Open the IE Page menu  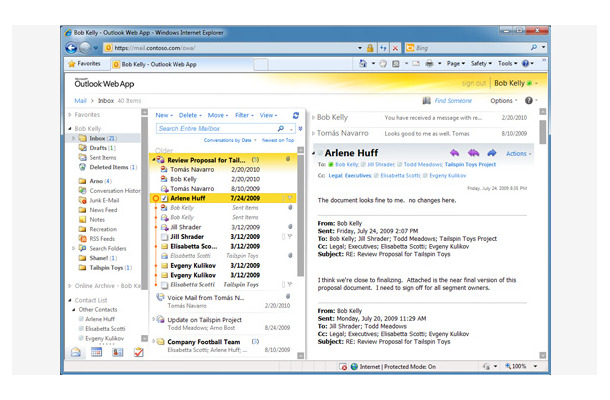tap(456, 63)
